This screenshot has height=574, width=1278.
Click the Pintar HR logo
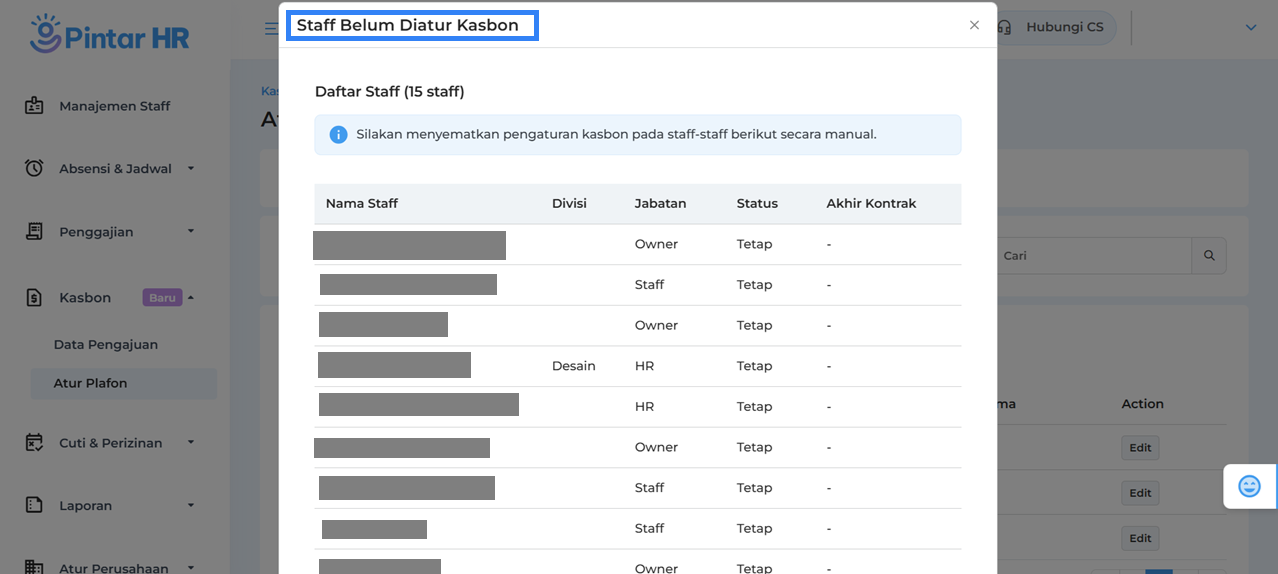point(109,34)
